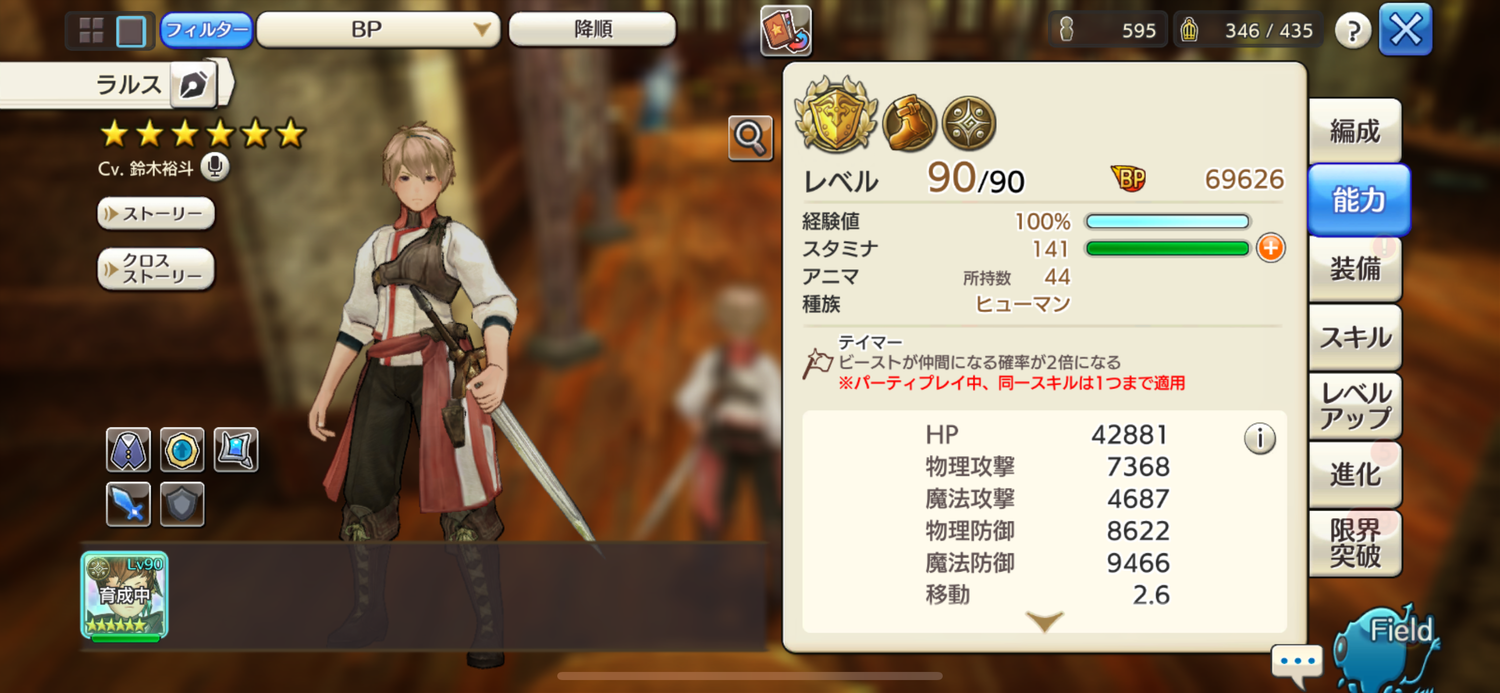Open the edit icon beside ラルス name
The height and width of the screenshot is (693, 1500).
[x=191, y=85]
